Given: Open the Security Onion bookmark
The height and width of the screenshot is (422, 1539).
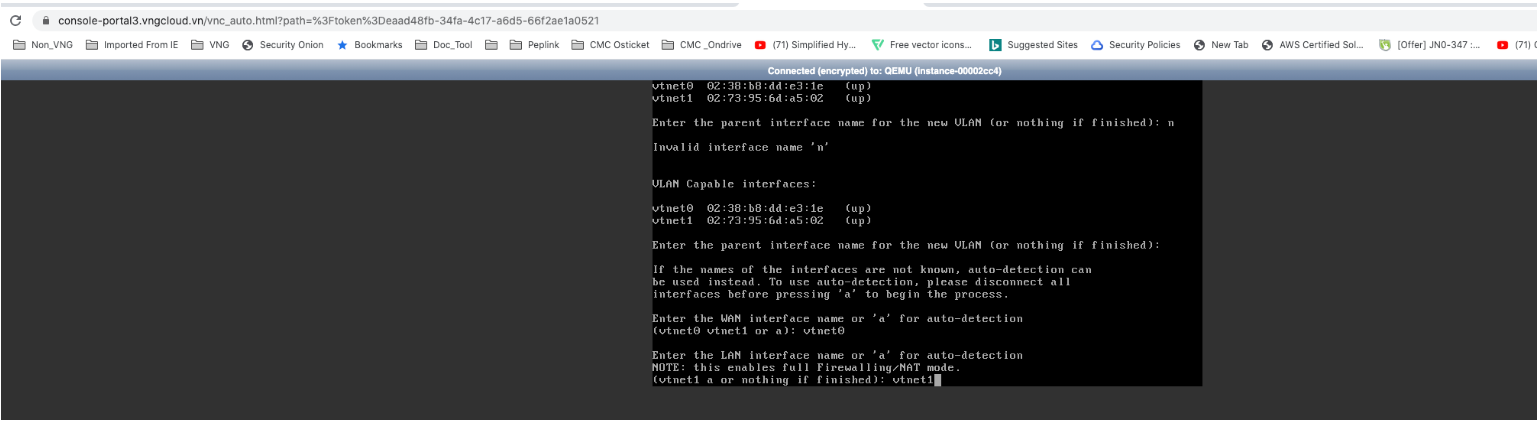Looking at the screenshot, I should (283, 45).
